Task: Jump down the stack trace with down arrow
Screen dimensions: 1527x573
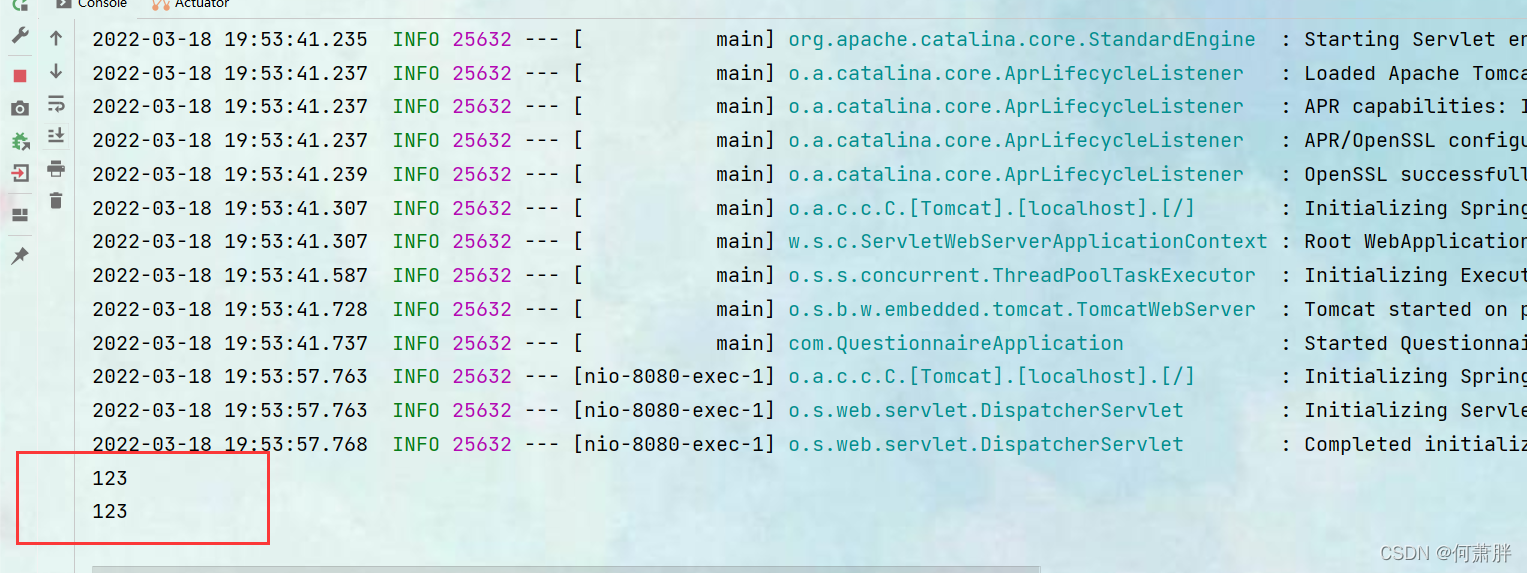Action: click(56, 71)
